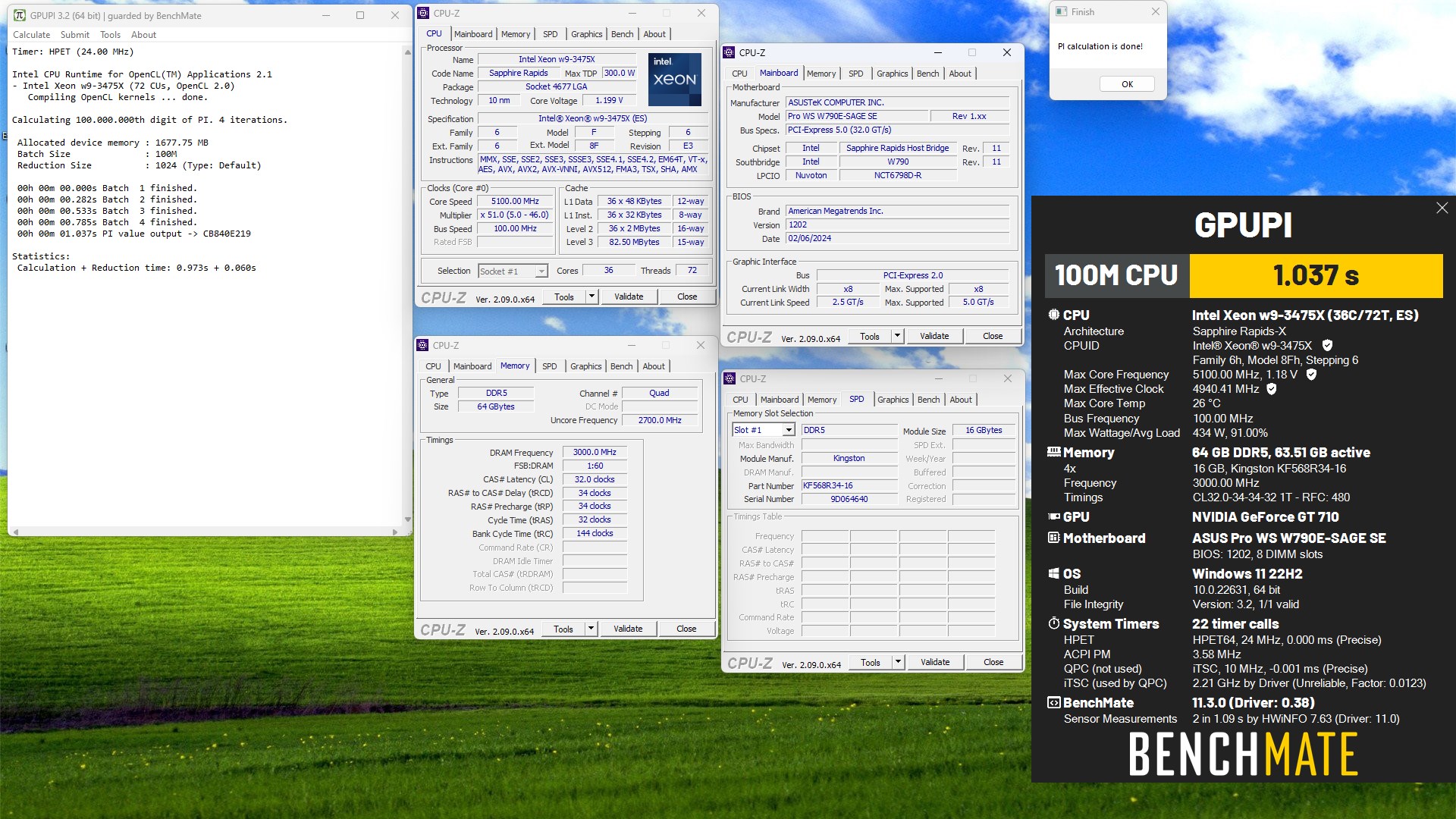Click the BIOS Version 1202 field
Viewport: 1456px width, 819px height.
[x=898, y=225]
